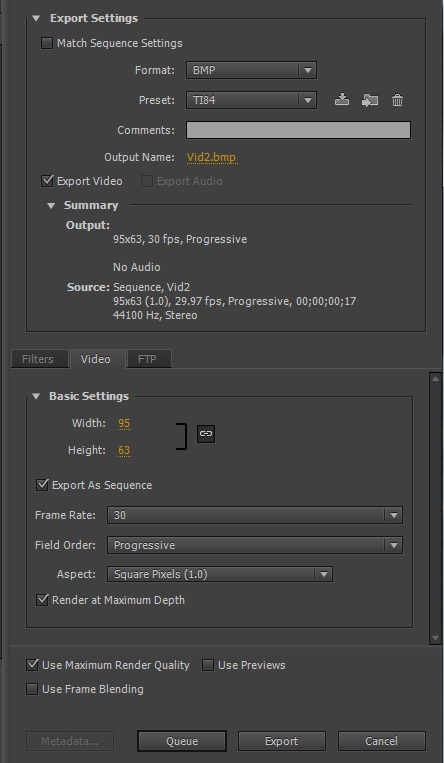This screenshot has height=763, width=444.
Task: Toggle Export As Sequence checkbox
Action: click(x=42, y=485)
